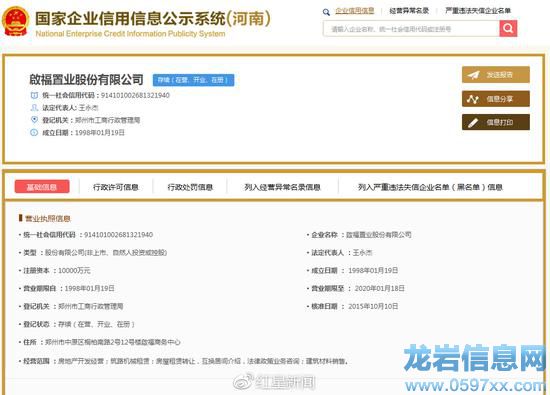Click the 严重违法失信企业名单 top link
The height and width of the screenshot is (395, 550).
point(478,11)
